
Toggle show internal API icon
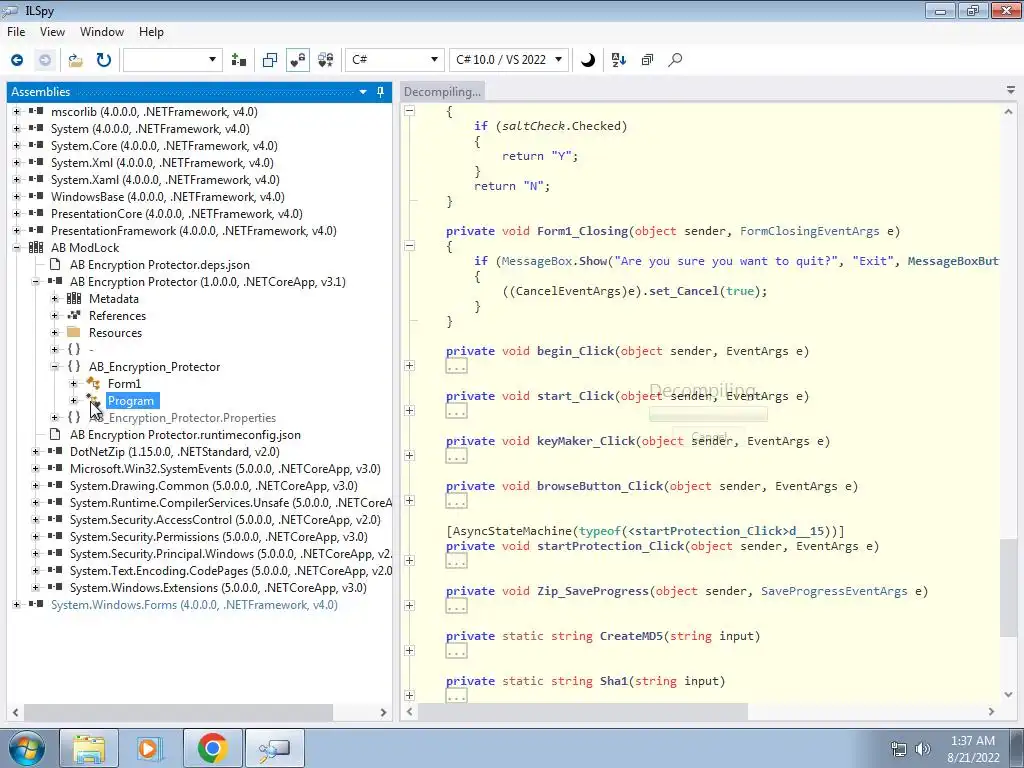point(298,60)
